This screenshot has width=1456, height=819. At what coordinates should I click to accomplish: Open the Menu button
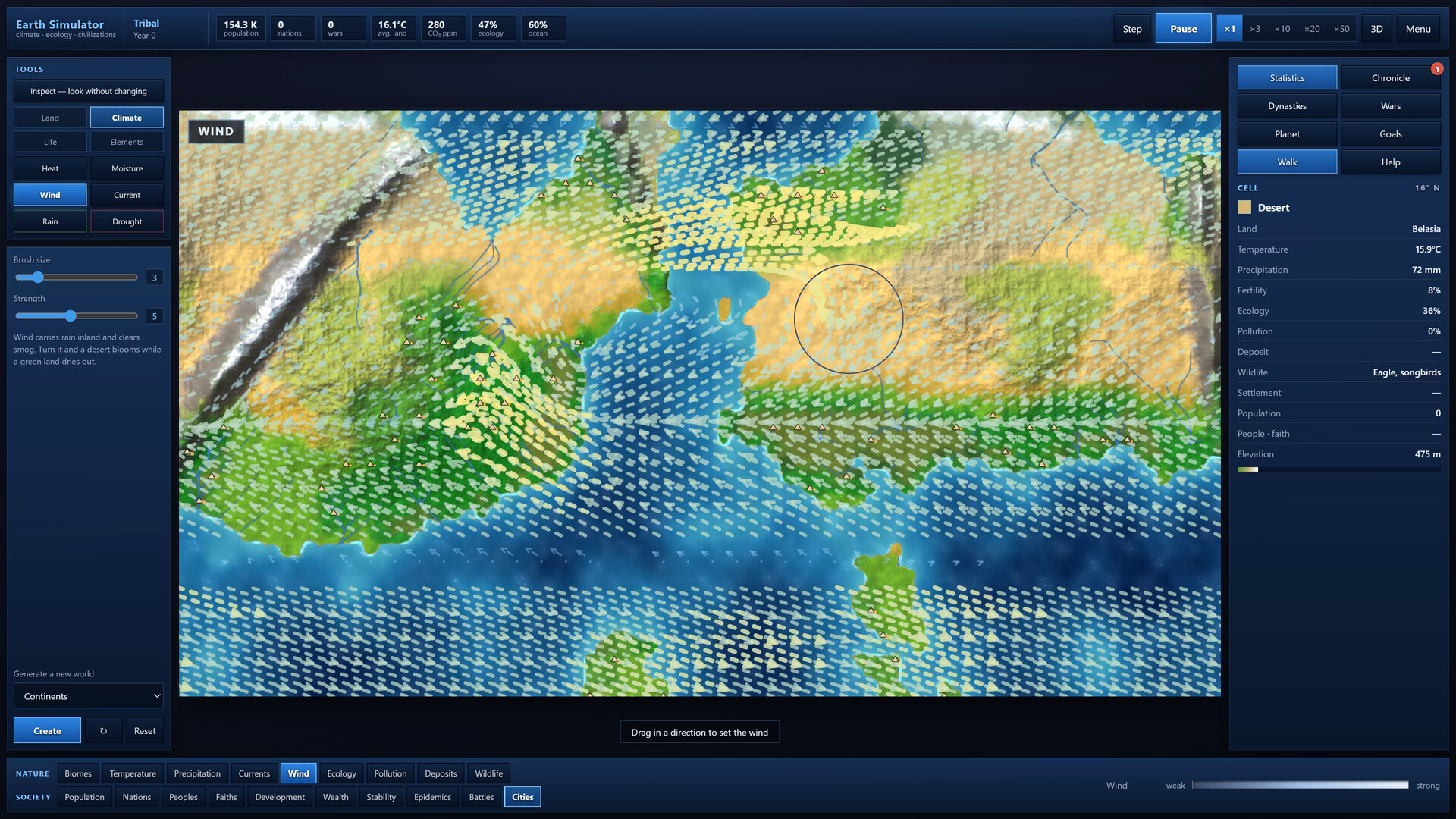[x=1417, y=29]
